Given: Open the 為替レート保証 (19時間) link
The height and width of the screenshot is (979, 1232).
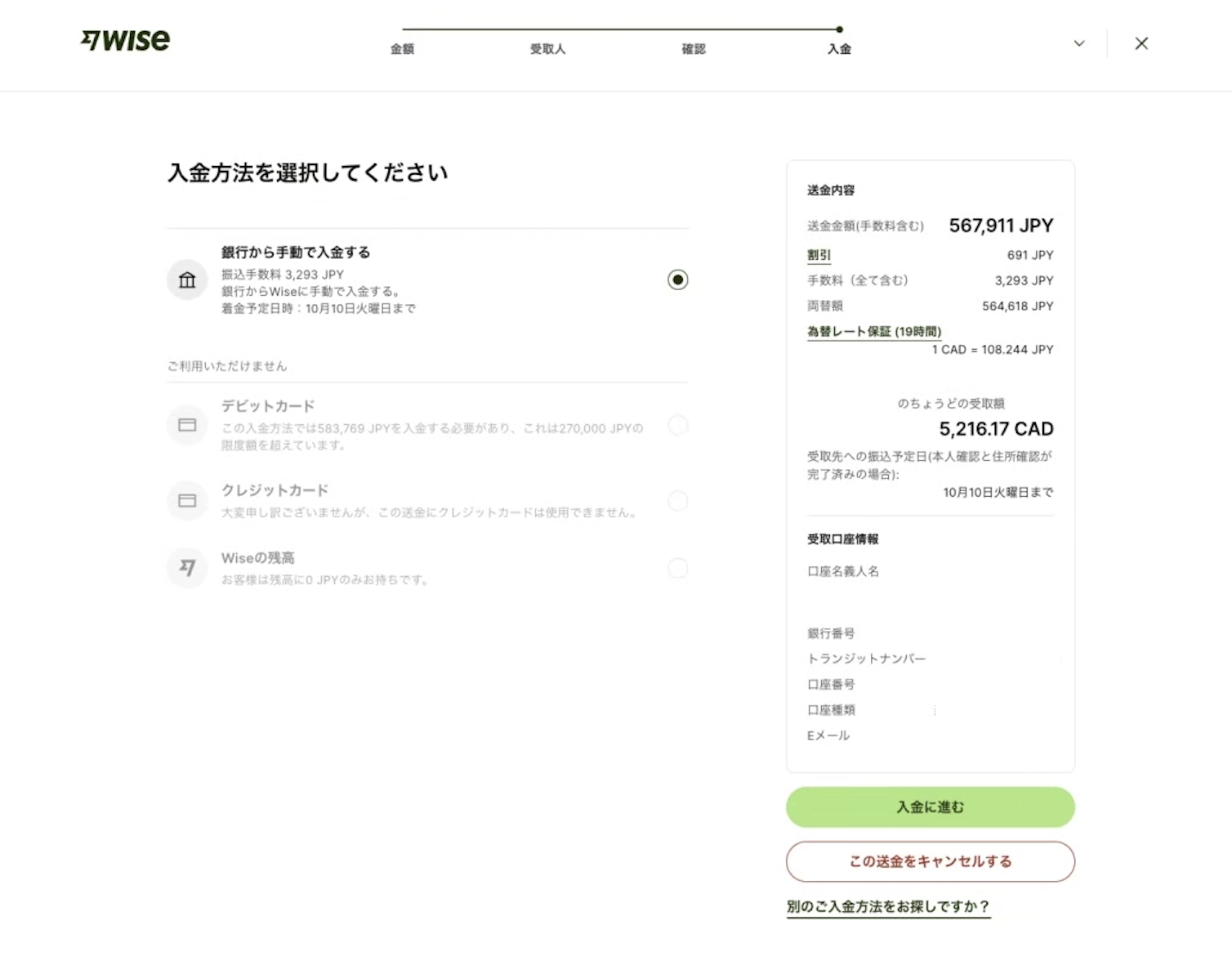Looking at the screenshot, I should coord(874,331).
